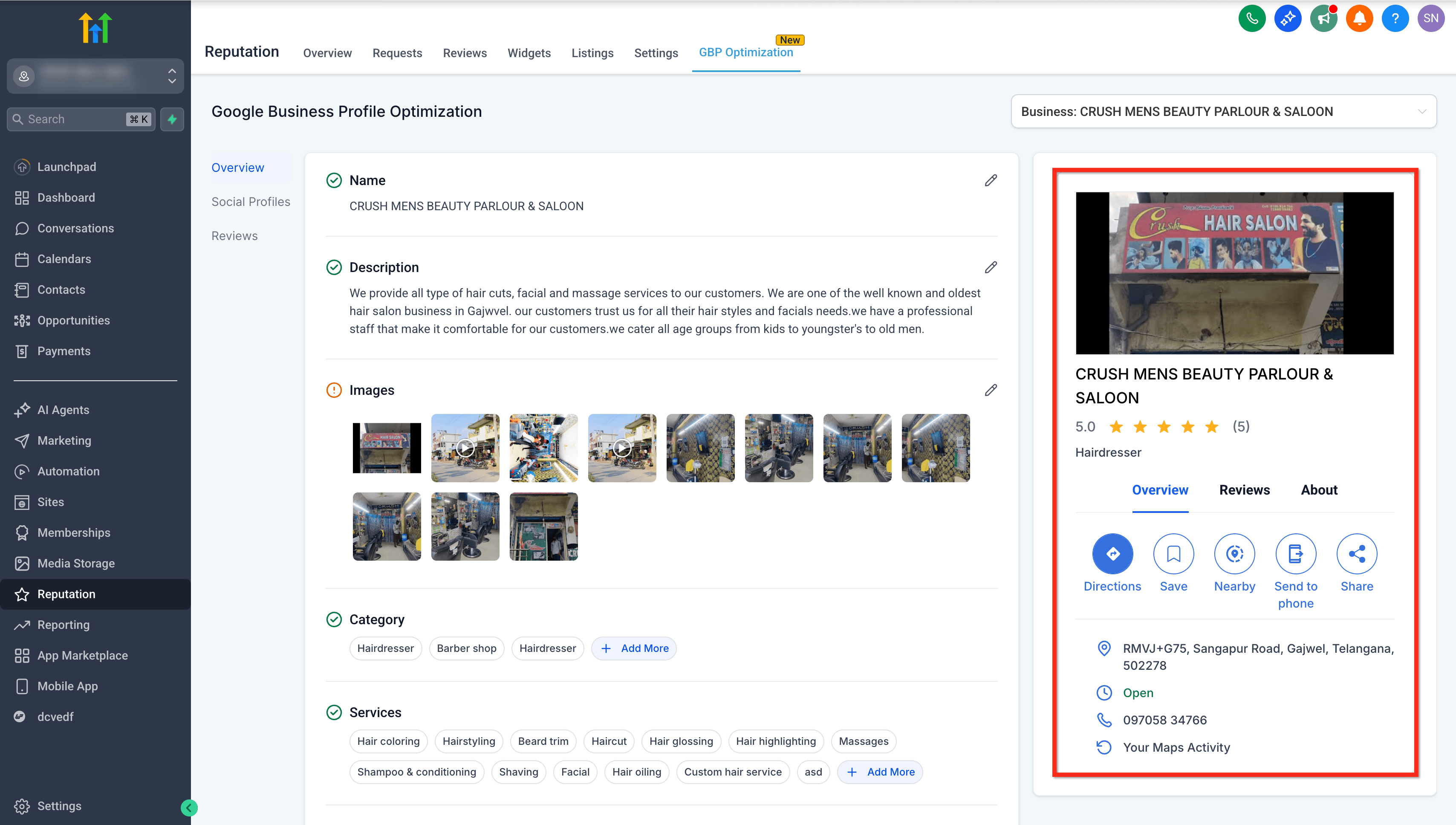Click the Directions icon in preview
The height and width of the screenshot is (825, 1456).
tap(1112, 553)
